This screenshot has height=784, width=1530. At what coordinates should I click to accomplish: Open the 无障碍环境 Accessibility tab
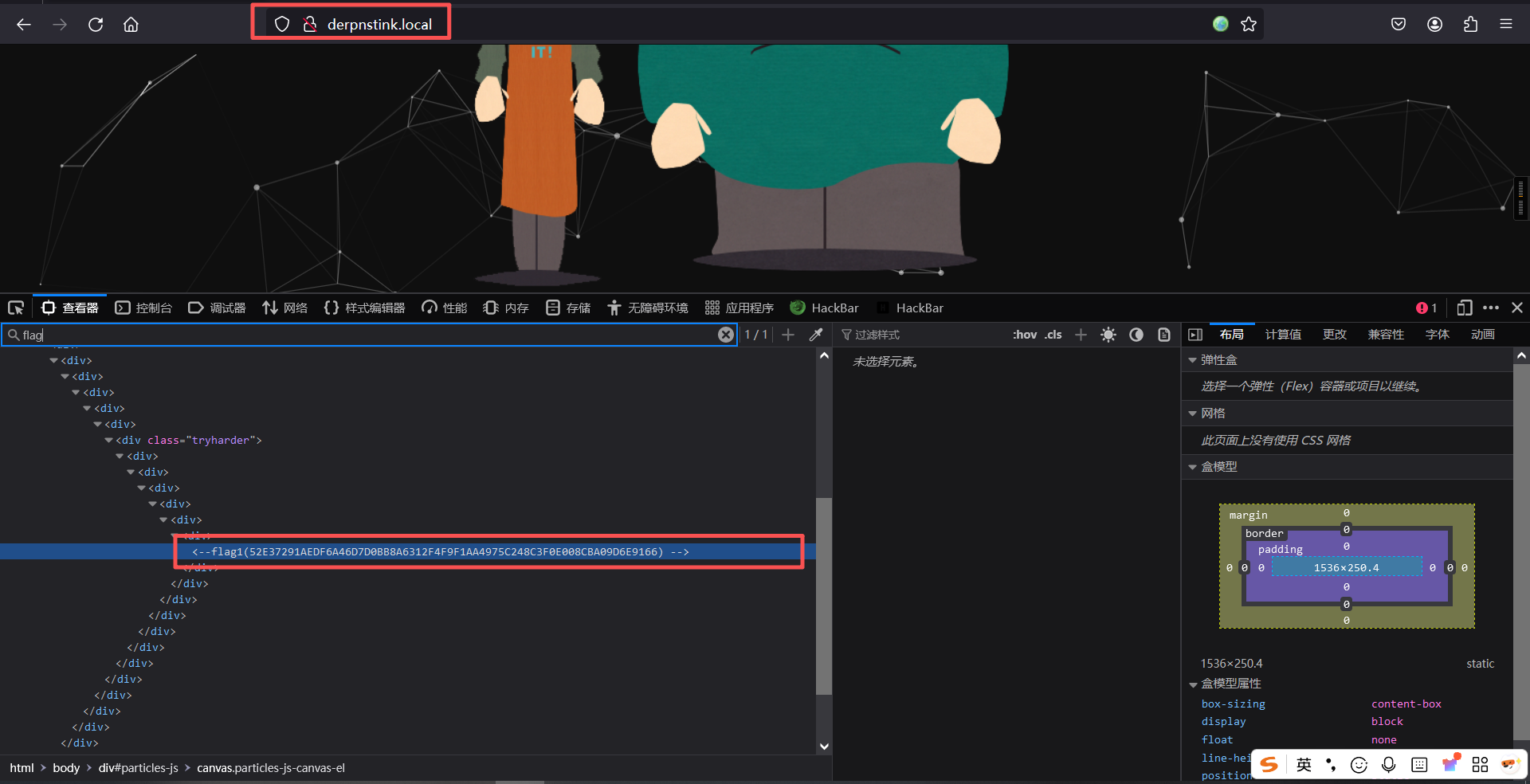coord(647,308)
